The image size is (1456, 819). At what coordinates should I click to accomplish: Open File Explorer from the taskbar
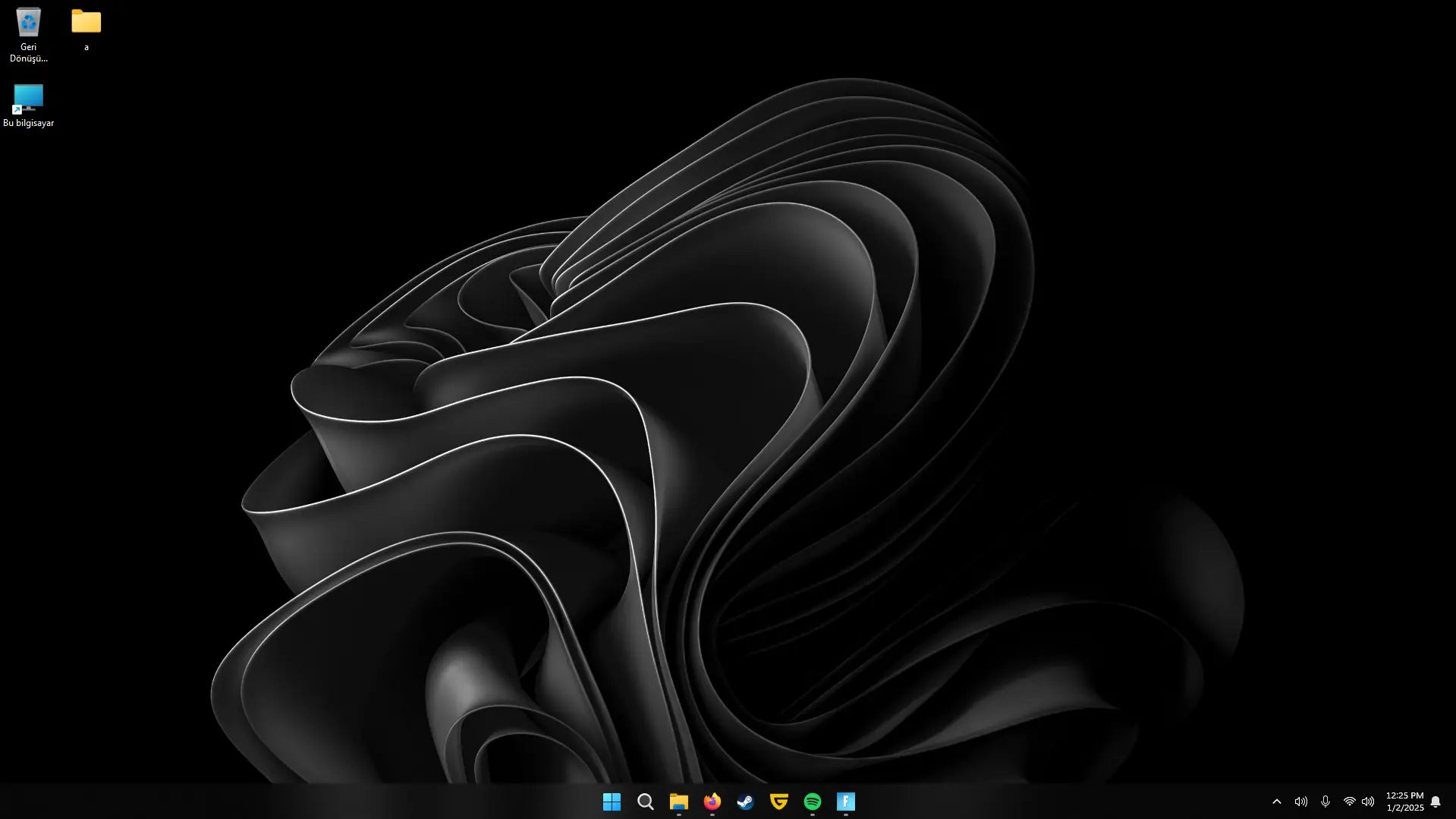click(x=678, y=802)
